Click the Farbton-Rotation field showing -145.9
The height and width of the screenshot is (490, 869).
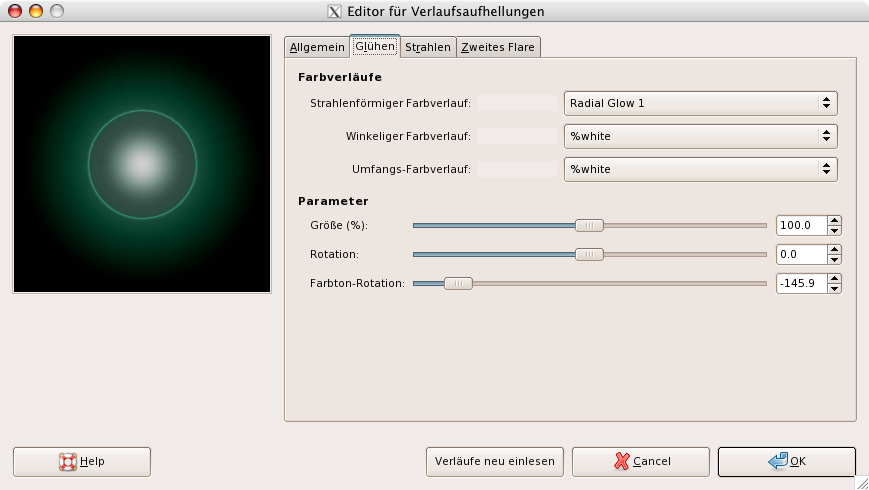801,284
